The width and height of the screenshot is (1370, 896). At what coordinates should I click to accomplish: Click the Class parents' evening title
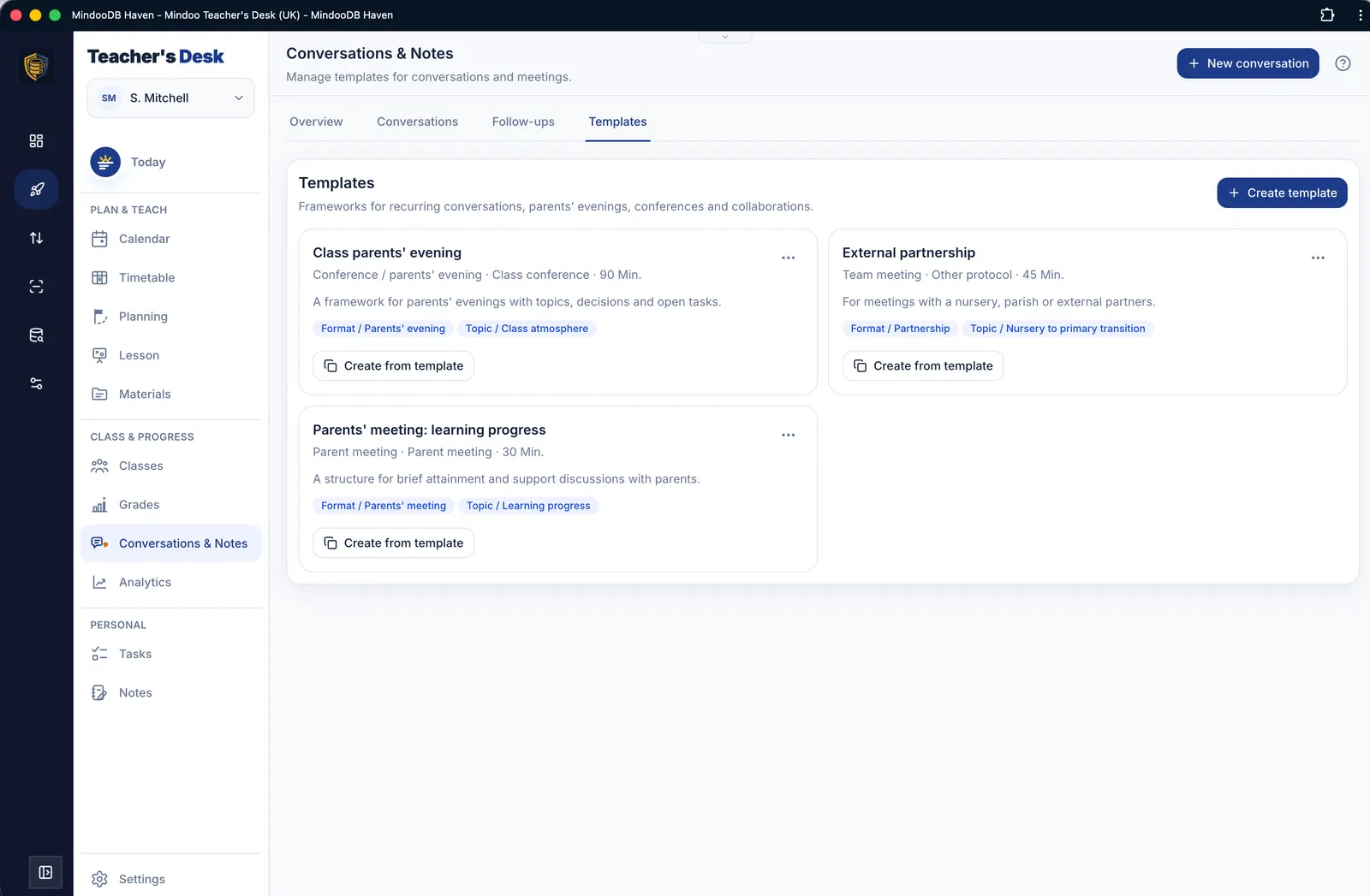pos(387,253)
